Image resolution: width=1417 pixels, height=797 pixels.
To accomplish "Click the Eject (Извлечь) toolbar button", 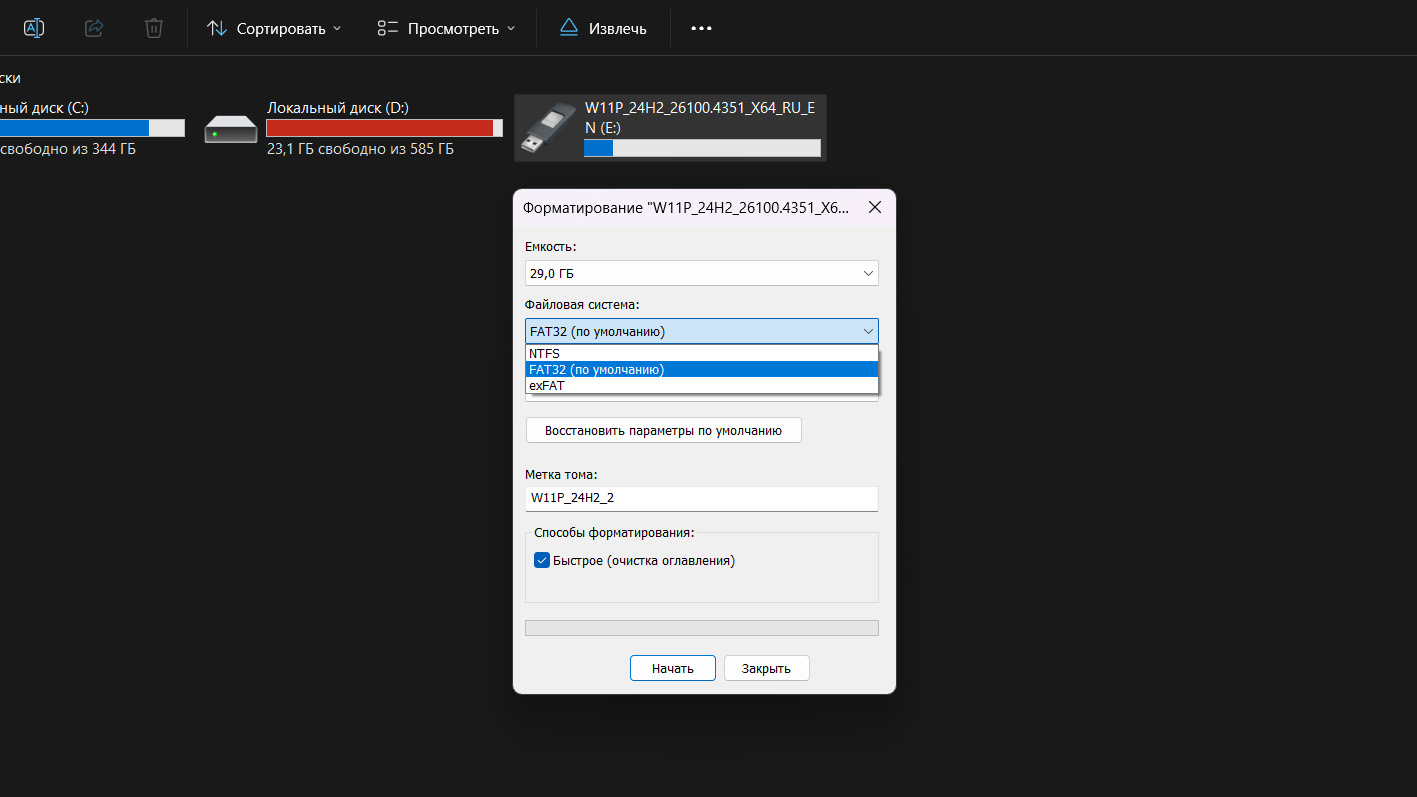I will click(603, 28).
